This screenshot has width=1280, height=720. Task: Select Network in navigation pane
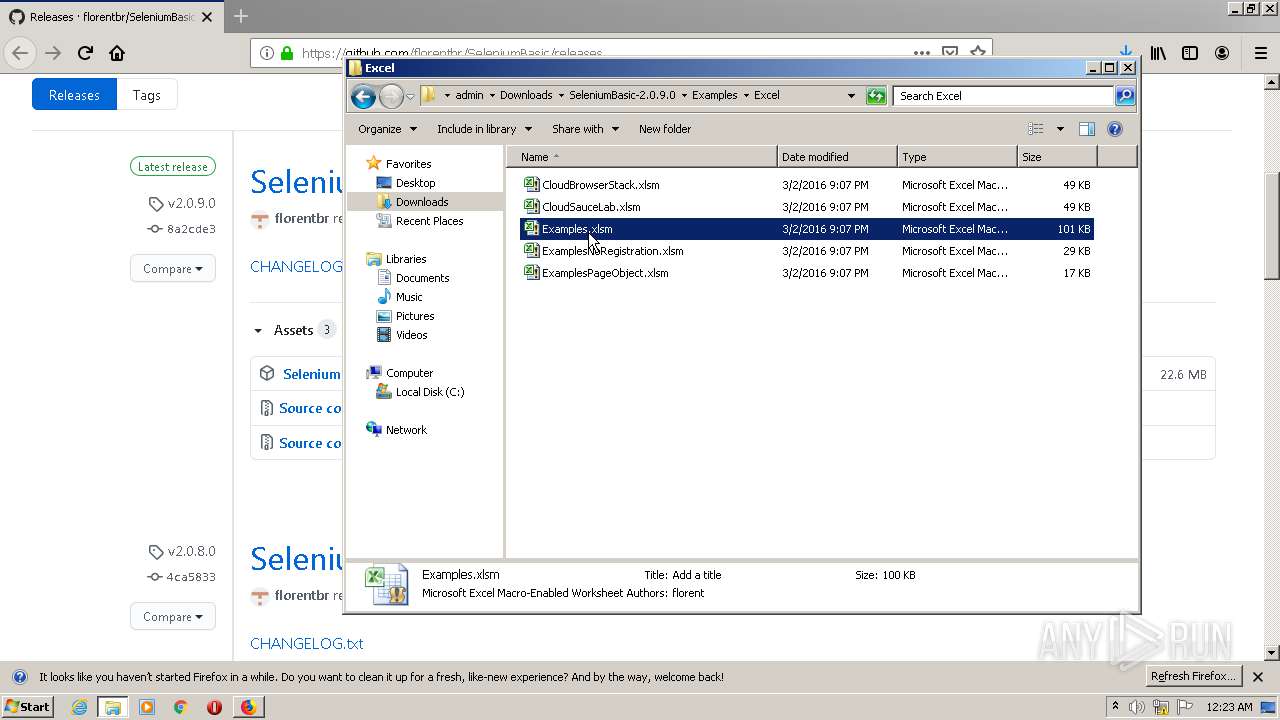coord(406,430)
